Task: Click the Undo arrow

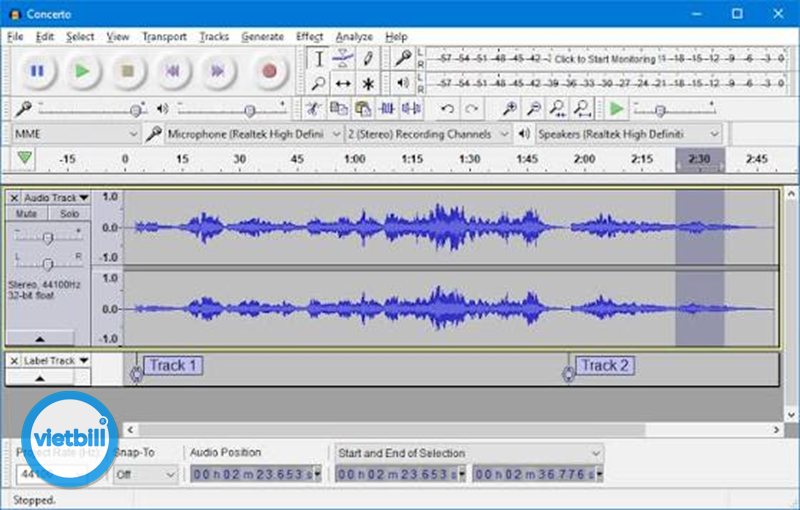Action: tap(447, 109)
